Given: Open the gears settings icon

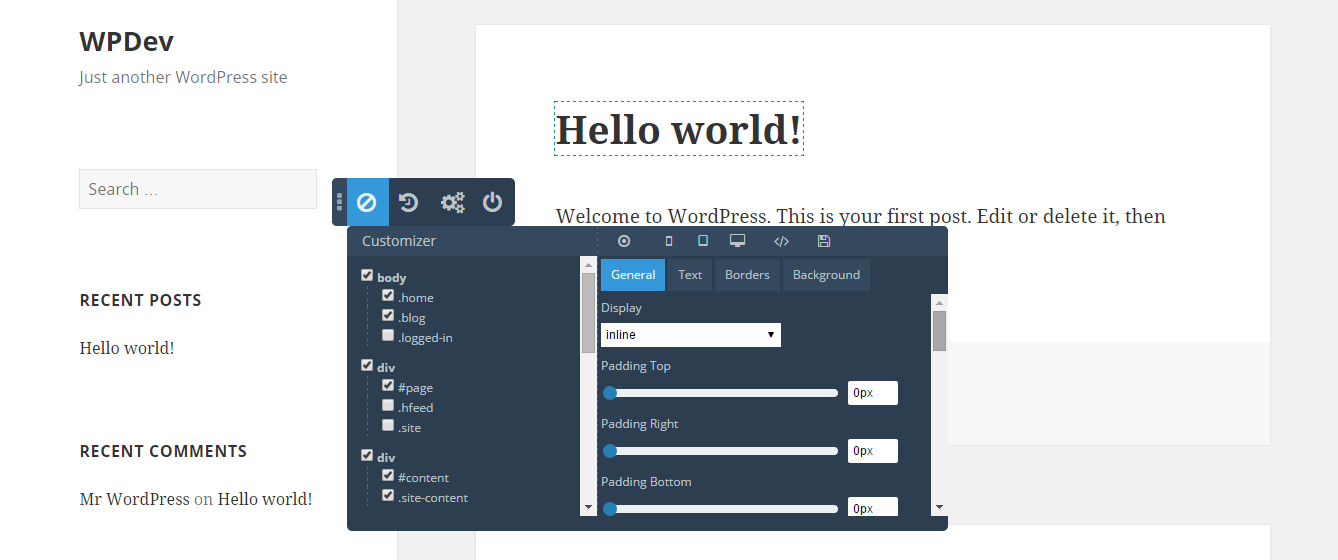Looking at the screenshot, I should (452, 203).
